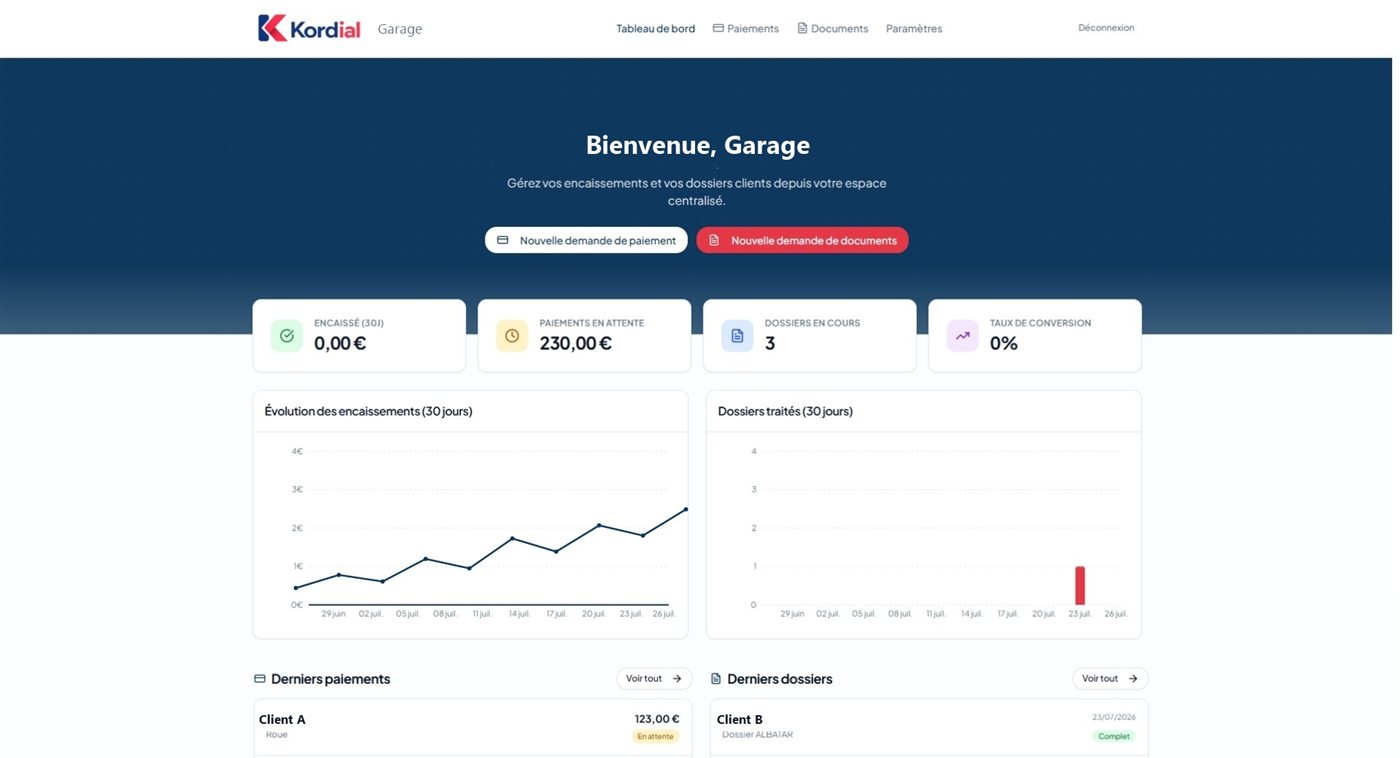Go to Paramètres
Image resolution: width=1400 pixels, height=758 pixels.
pos(914,29)
